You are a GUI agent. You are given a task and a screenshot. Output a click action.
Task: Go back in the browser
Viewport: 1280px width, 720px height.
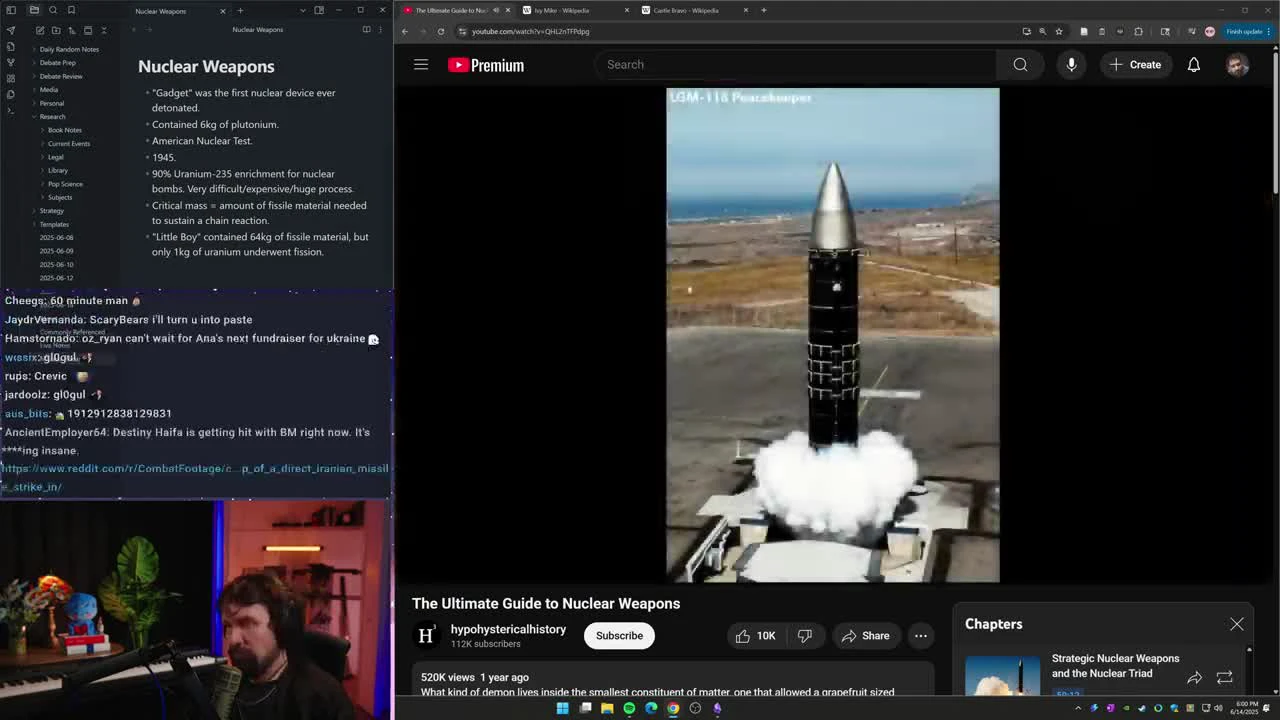point(405,31)
